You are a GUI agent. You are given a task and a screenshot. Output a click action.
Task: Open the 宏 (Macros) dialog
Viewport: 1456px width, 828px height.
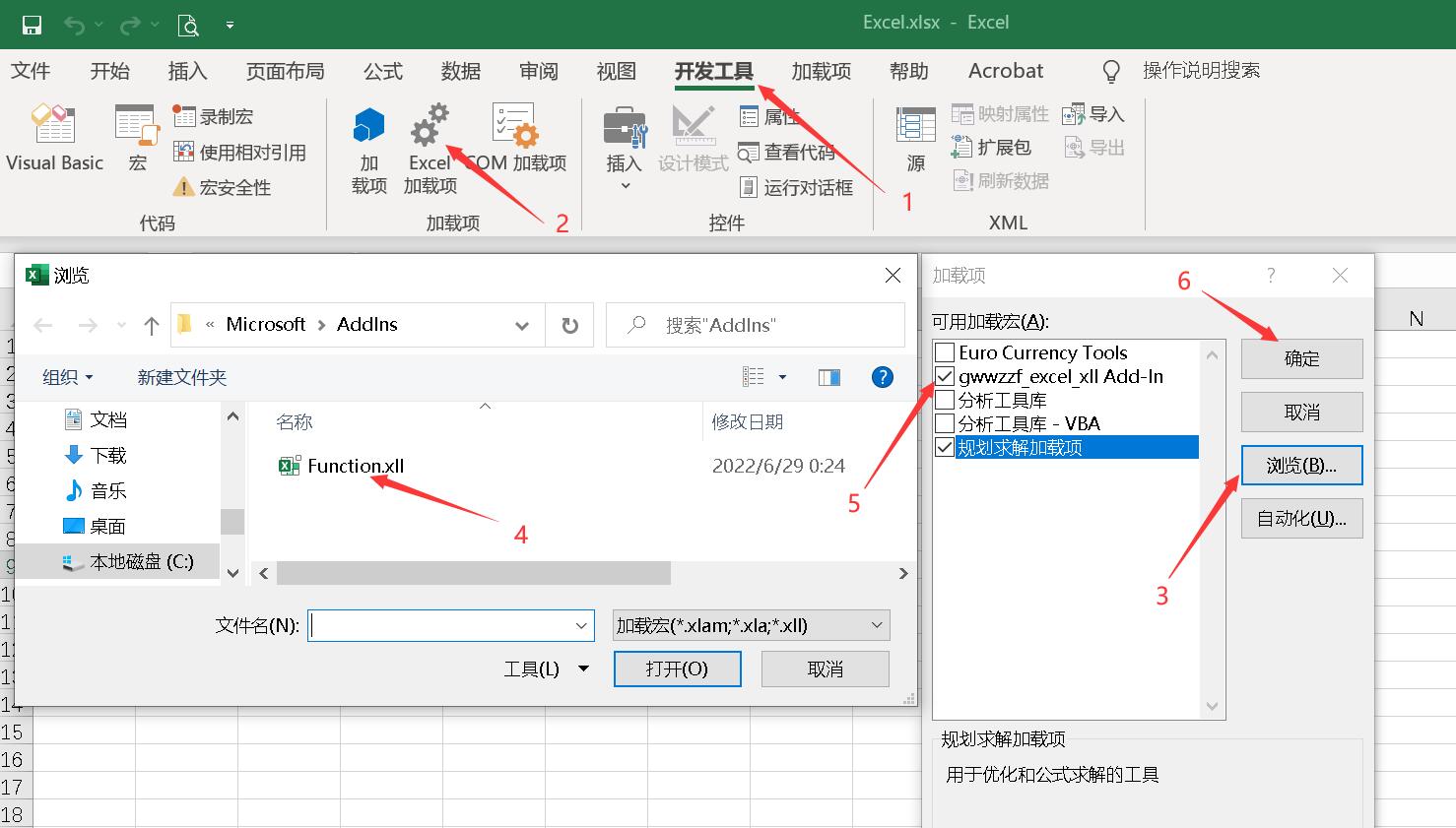[x=137, y=139]
